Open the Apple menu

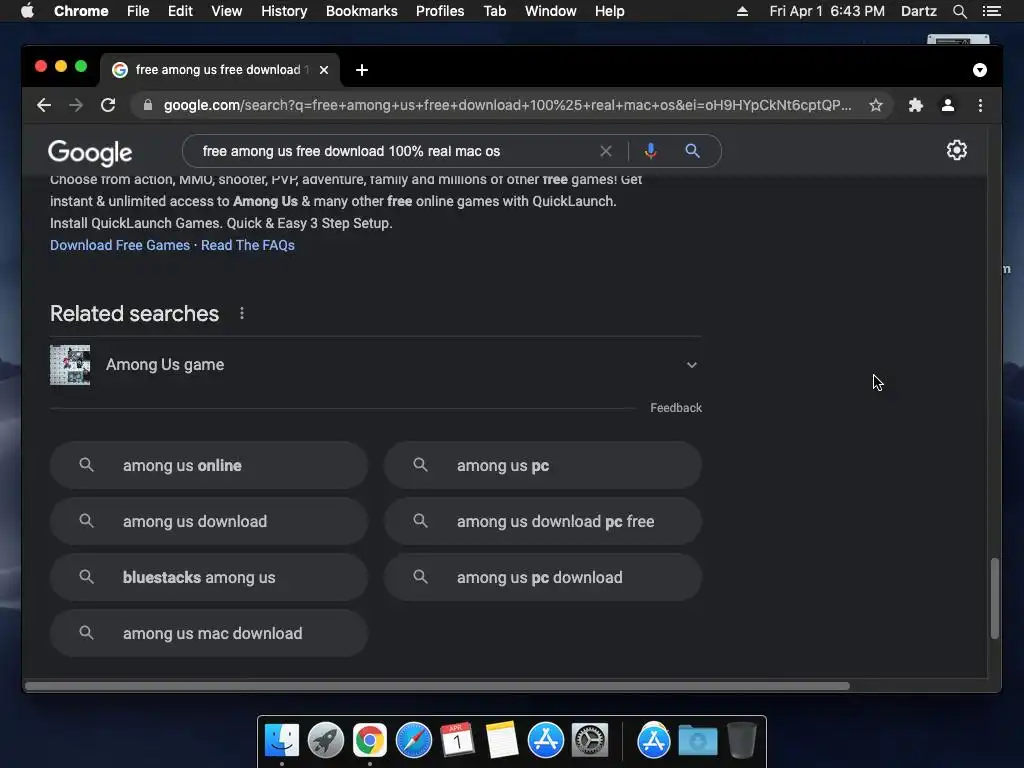click(27, 11)
